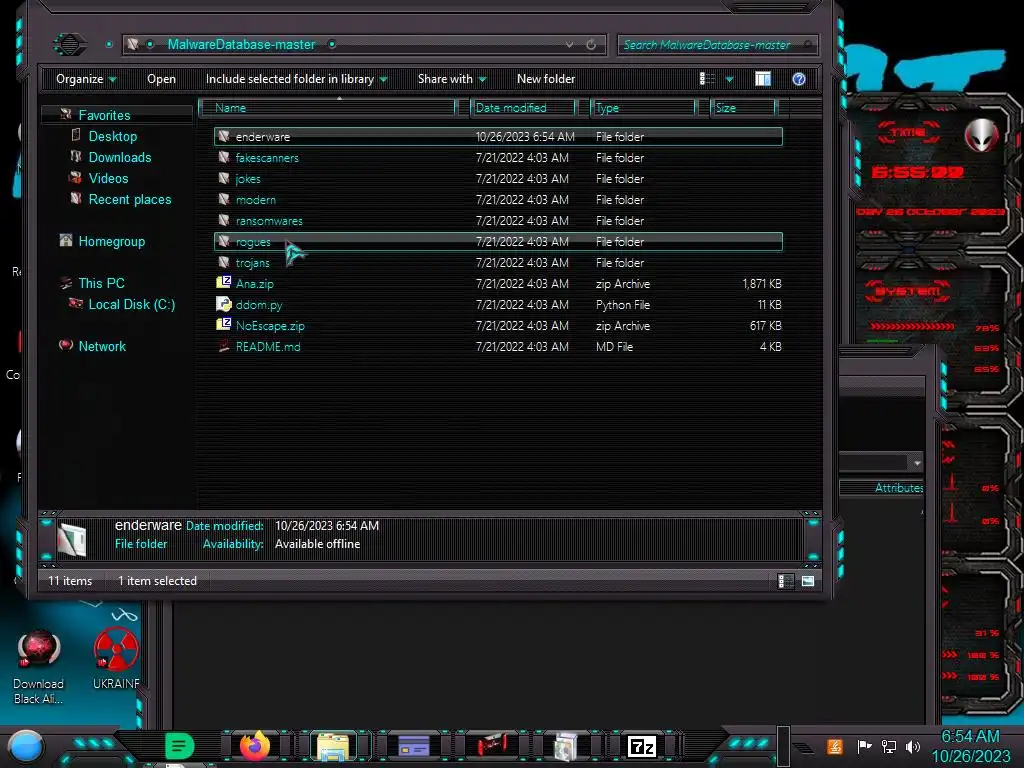This screenshot has width=1024, height=768.
Task: Click the rogues folder icon
Action: pyautogui.click(x=224, y=241)
